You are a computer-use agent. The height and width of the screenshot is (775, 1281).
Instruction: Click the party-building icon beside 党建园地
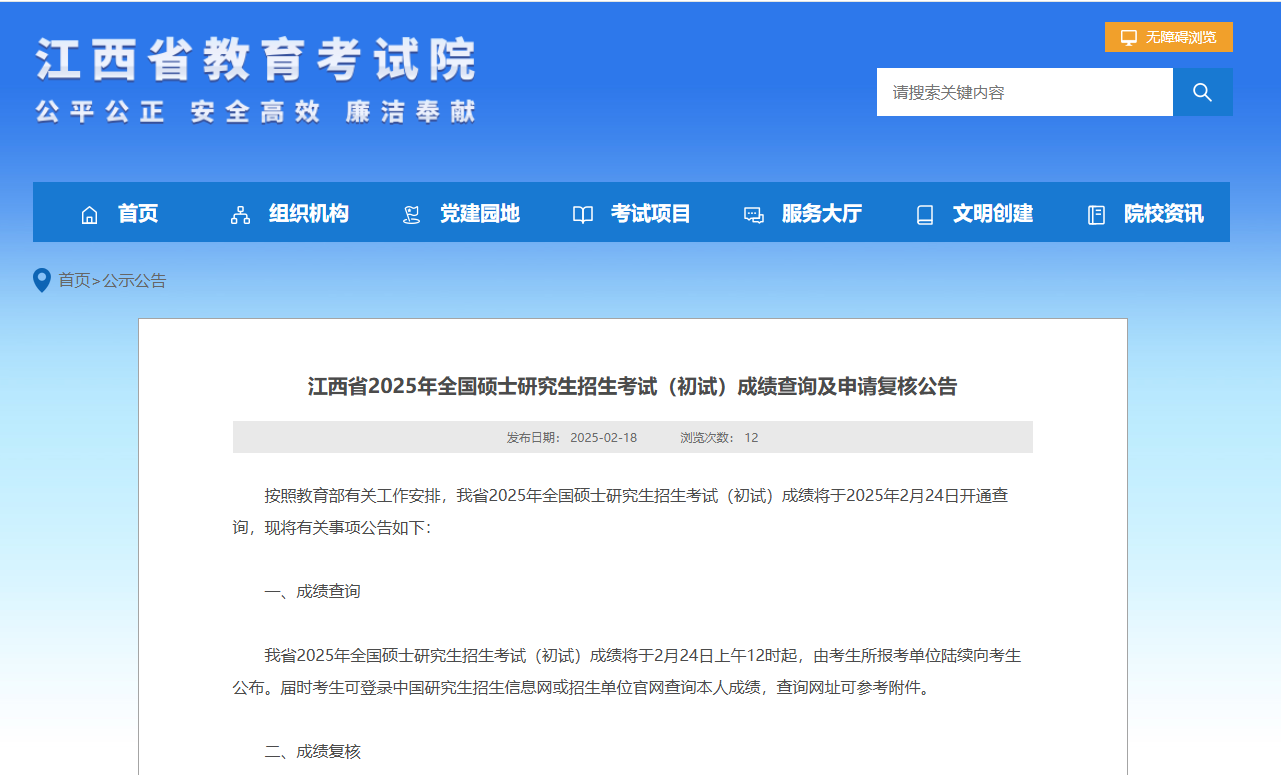tap(411, 214)
